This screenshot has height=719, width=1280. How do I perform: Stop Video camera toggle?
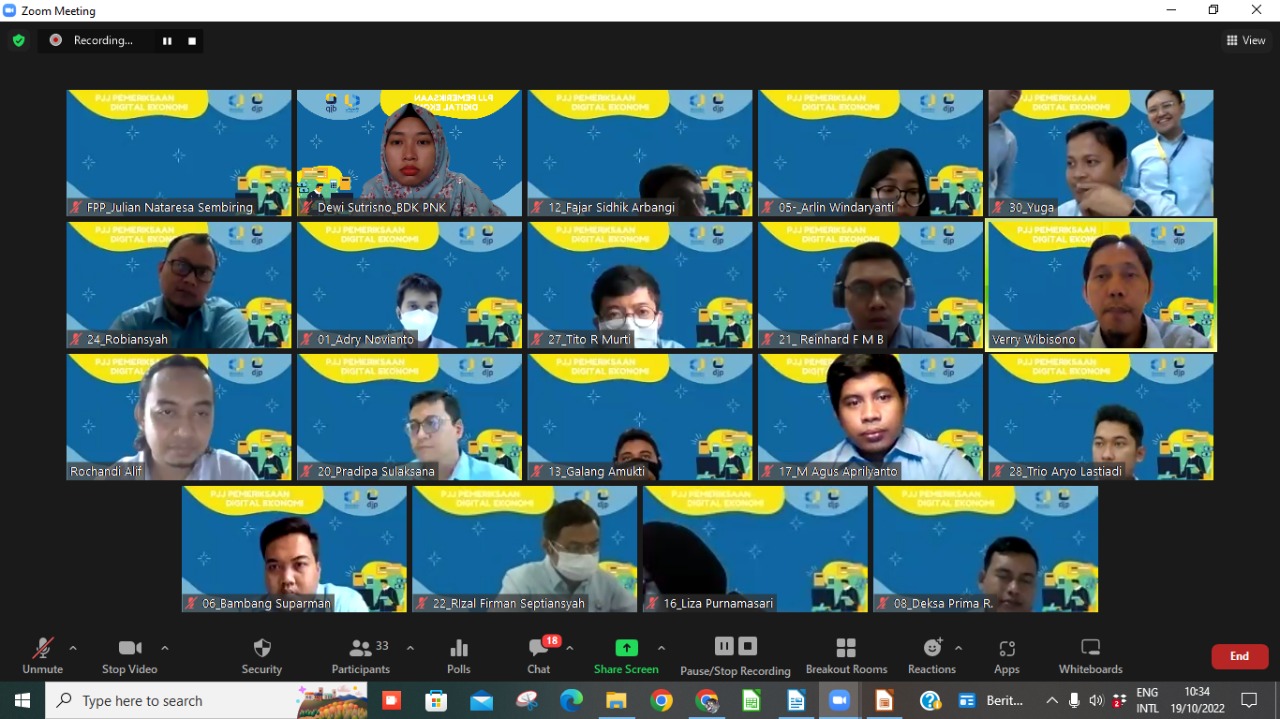(x=130, y=655)
